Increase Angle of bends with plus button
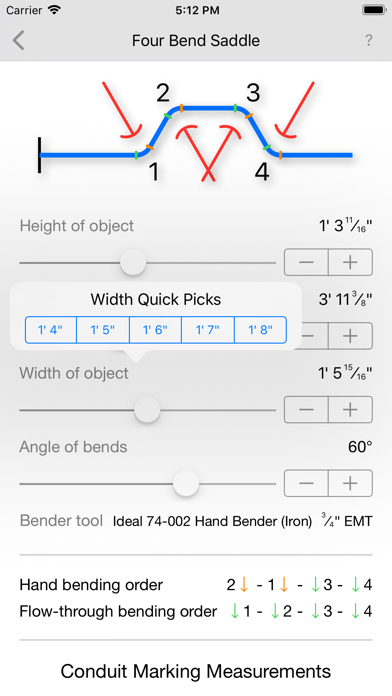The width and height of the screenshot is (392, 696). tap(350, 483)
